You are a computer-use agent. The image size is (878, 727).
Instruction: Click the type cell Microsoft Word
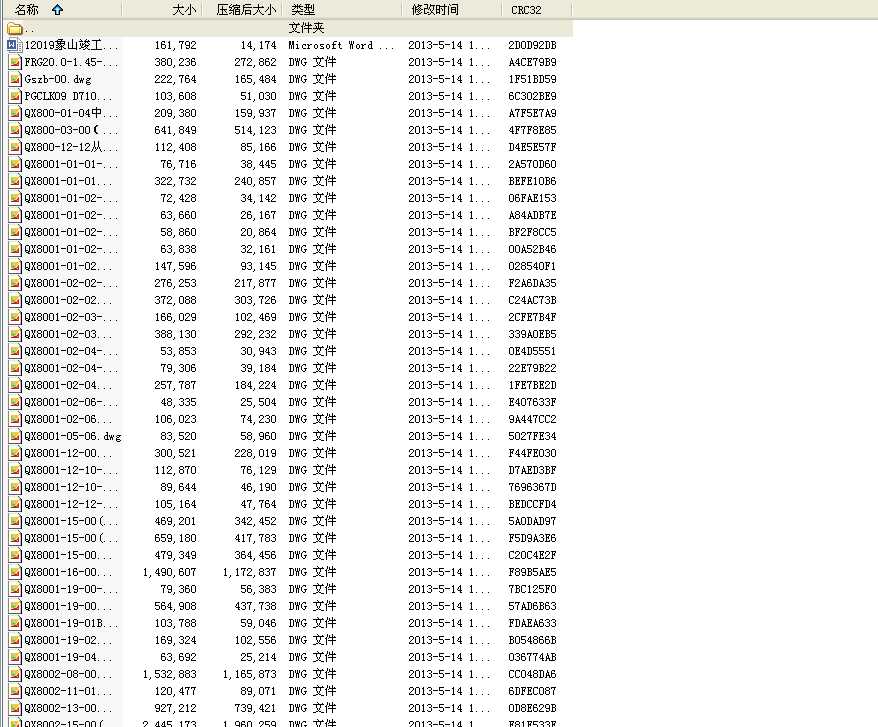[341, 45]
